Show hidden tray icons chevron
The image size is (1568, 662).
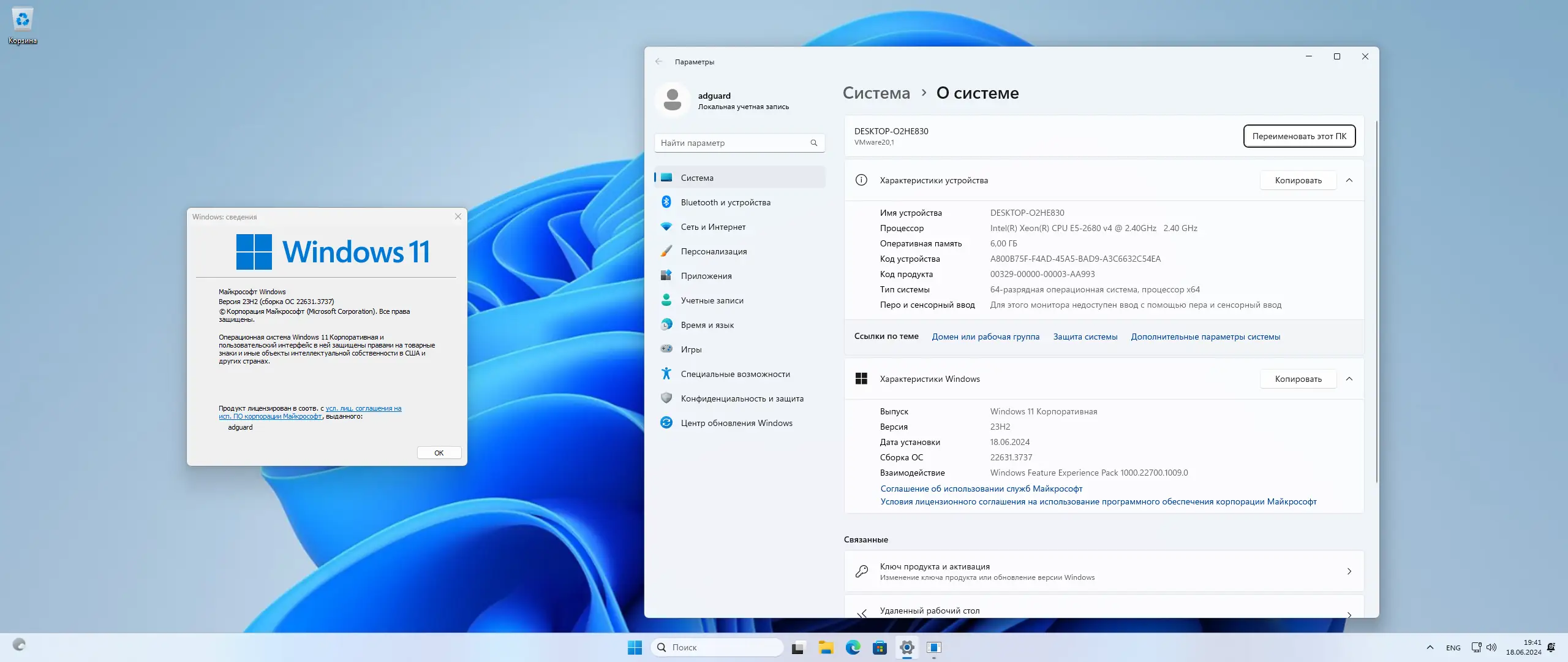click(x=1430, y=647)
